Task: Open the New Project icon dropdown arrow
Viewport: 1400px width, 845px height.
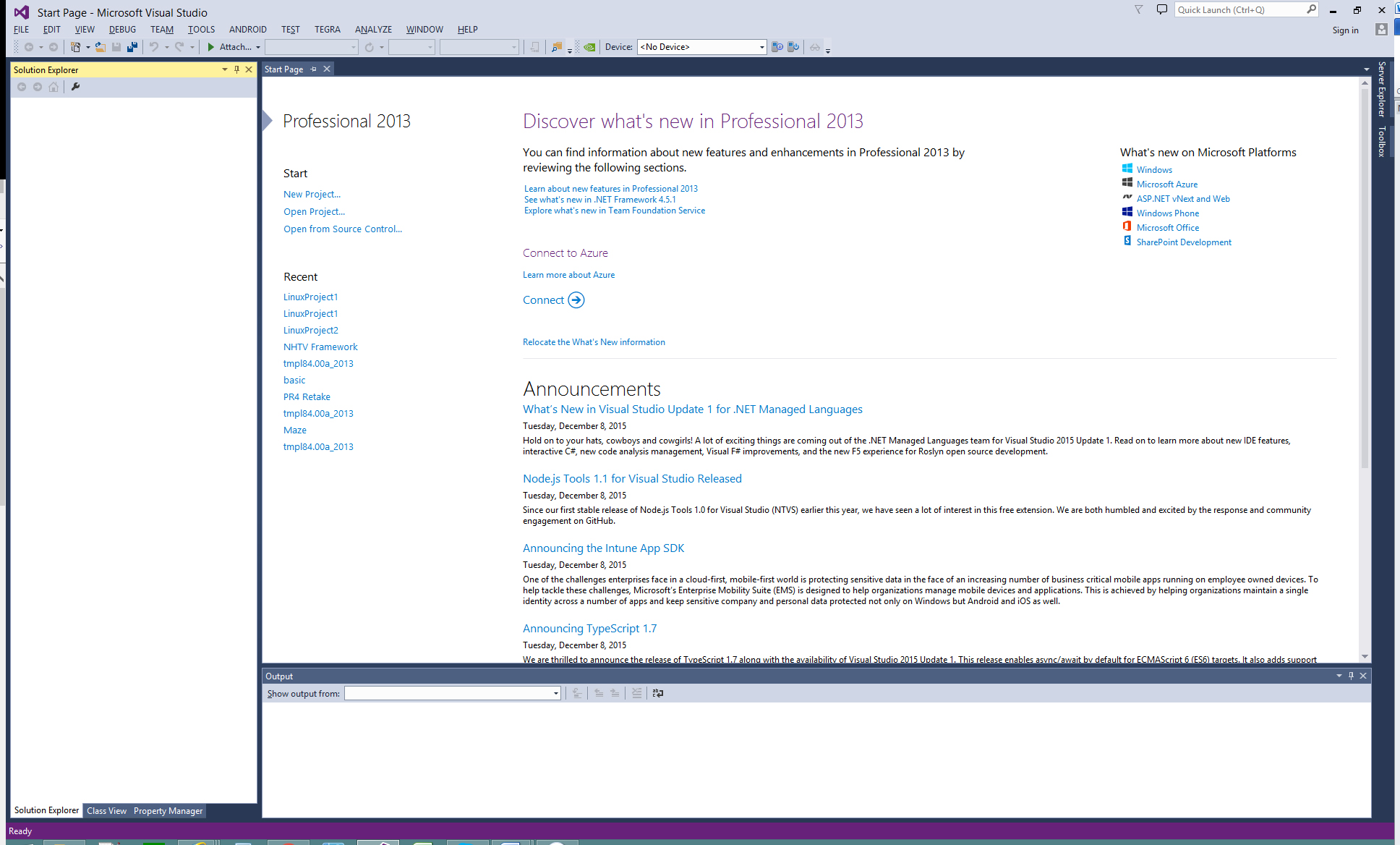Action: (x=87, y=47)
